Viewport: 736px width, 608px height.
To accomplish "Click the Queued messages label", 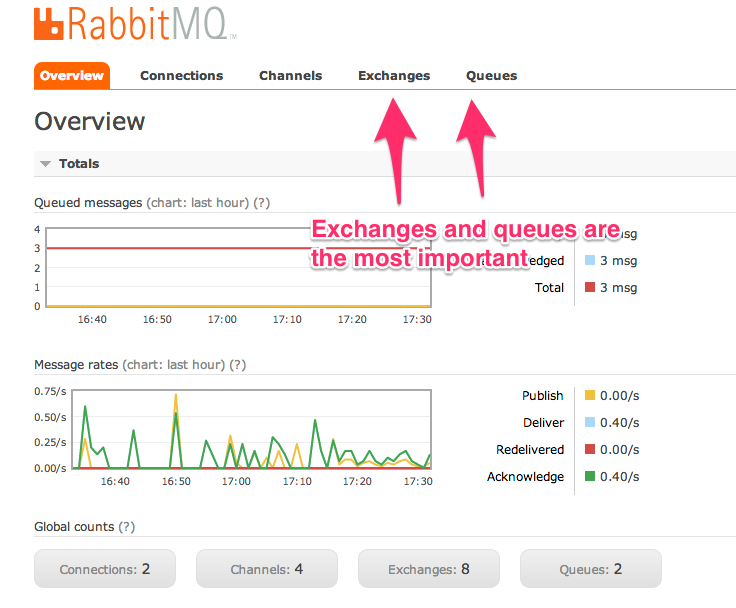I will pyautogui.click(x=88, y=203).
